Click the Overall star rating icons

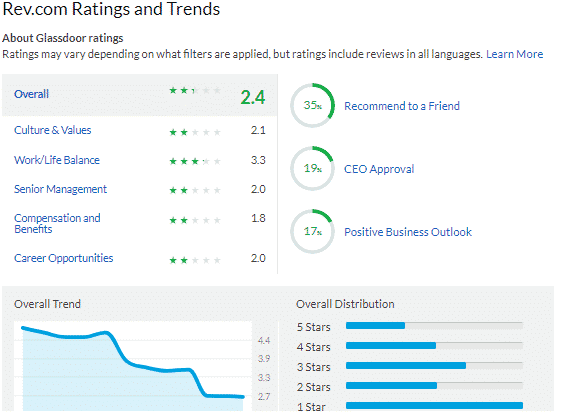pyautogui.click(x=195, y=90)
